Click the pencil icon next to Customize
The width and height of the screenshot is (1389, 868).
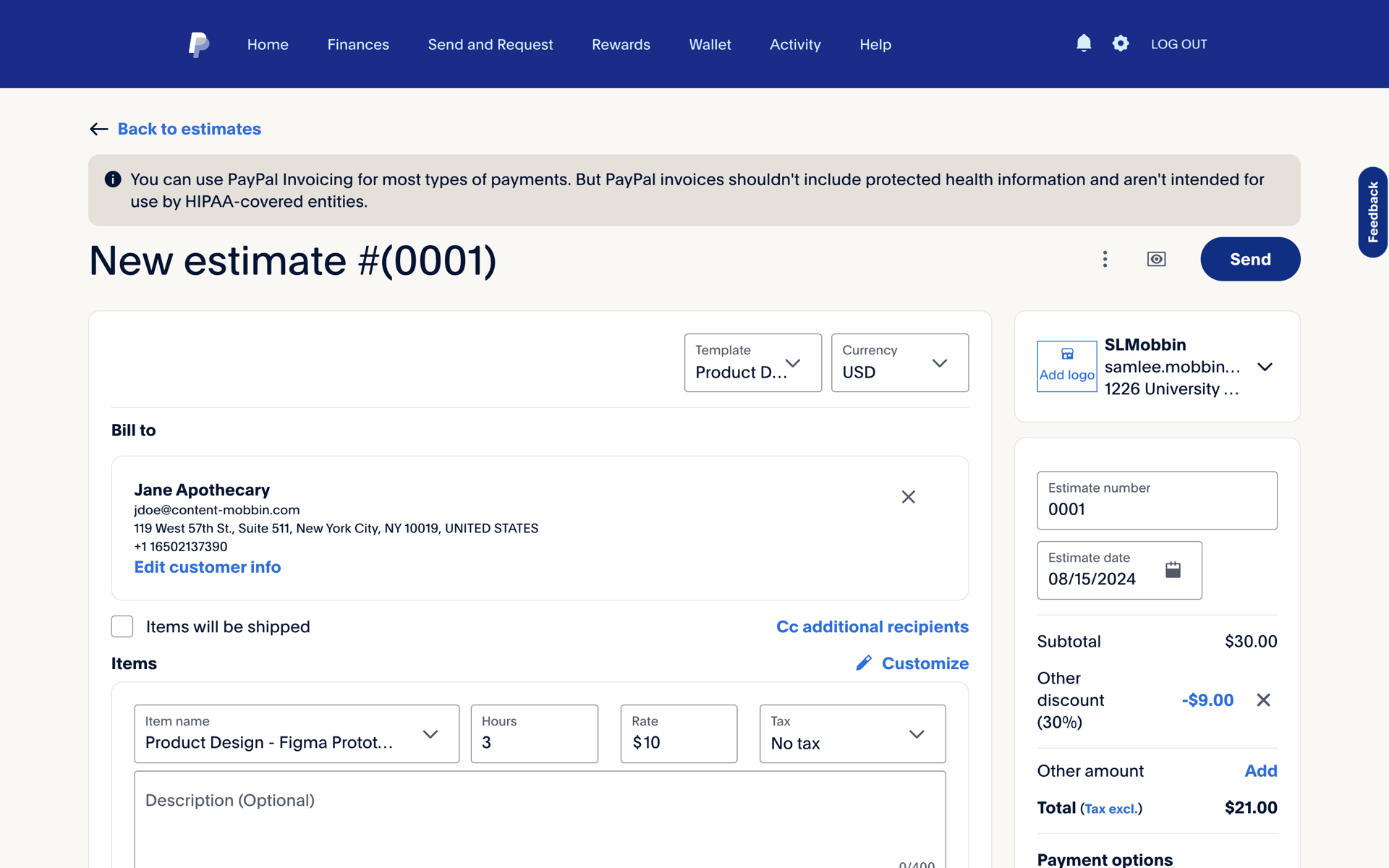[864, 663]
